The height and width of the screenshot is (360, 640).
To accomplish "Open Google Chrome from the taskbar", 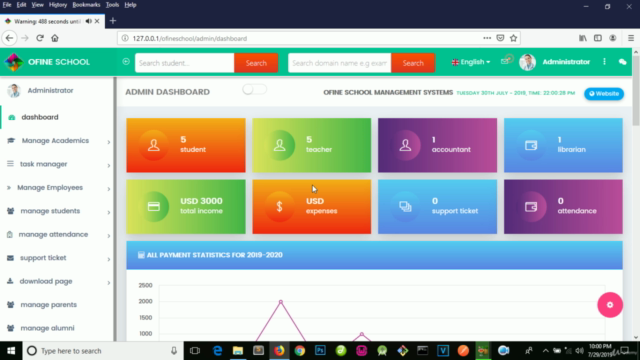I will (x=300, y=351).
